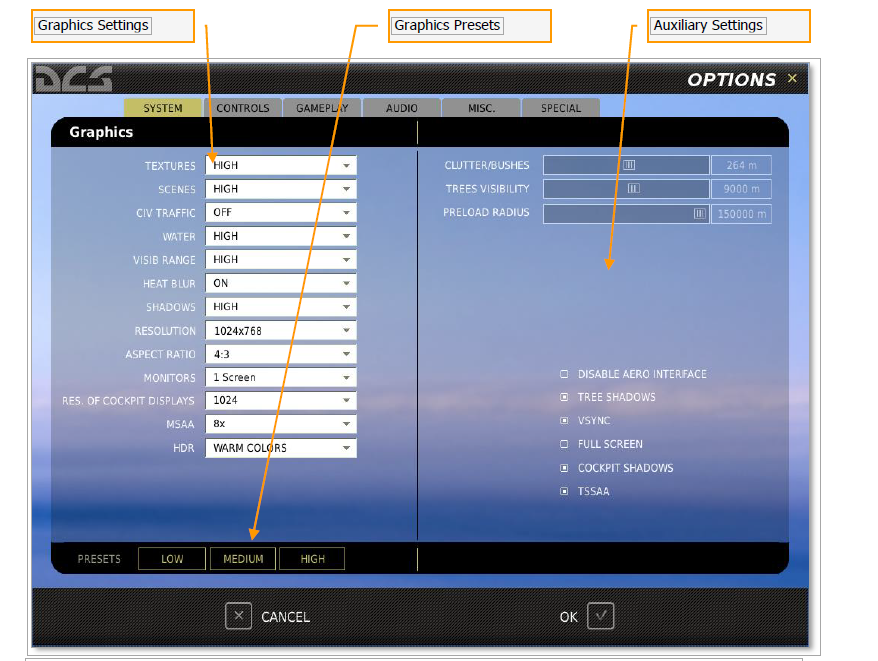
Task: Apply the MEDIUM graphics preset
Action: pyautogui.click(x=243, y=558)
